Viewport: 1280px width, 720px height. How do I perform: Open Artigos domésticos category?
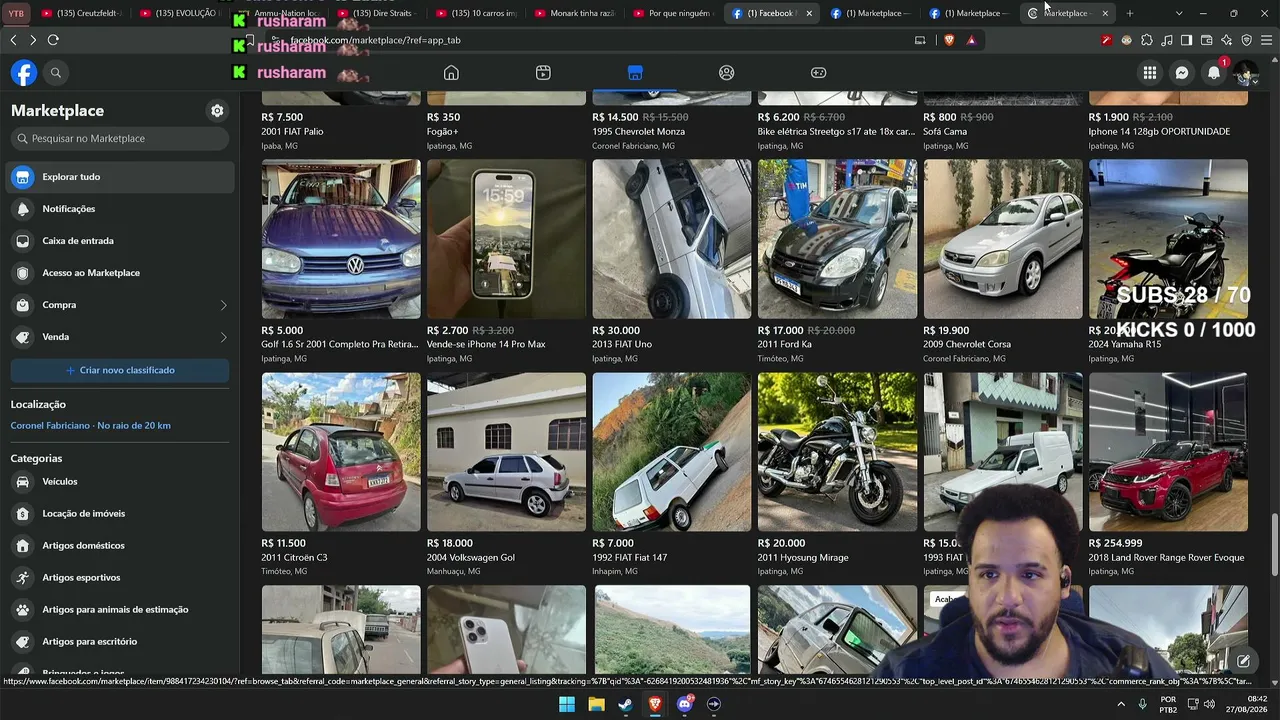click(x=120, y=546)
